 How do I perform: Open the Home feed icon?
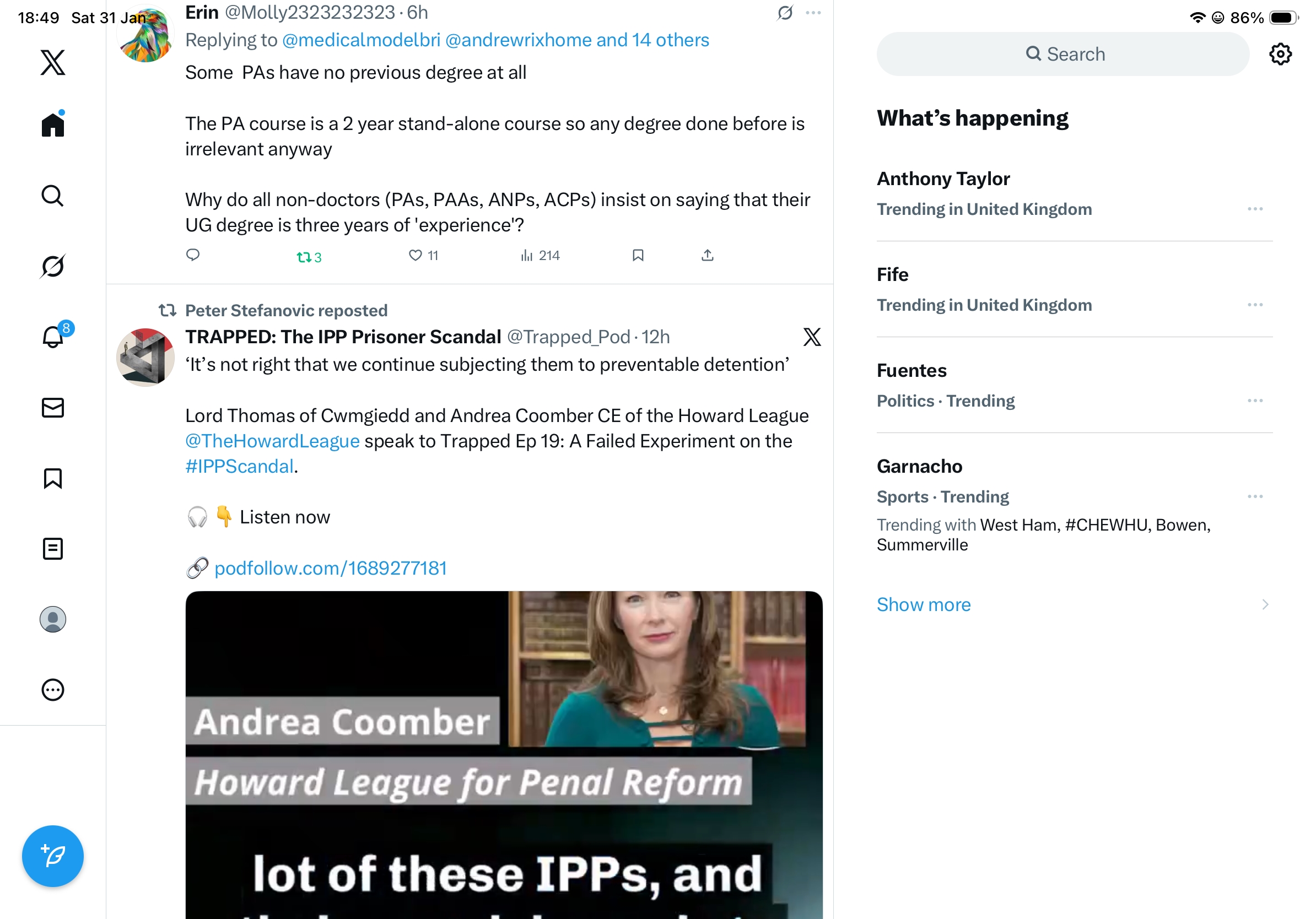pyautogui.click(x=53, y=124)
